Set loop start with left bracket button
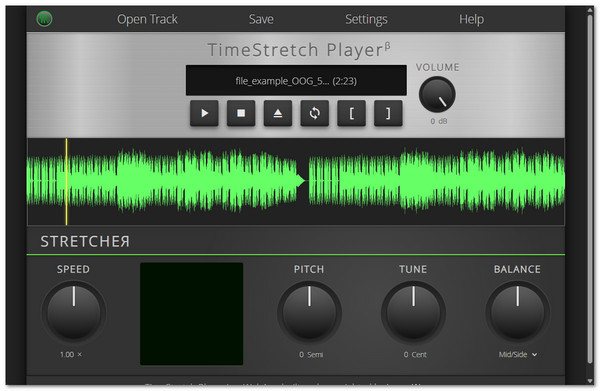 pos(351,113)
